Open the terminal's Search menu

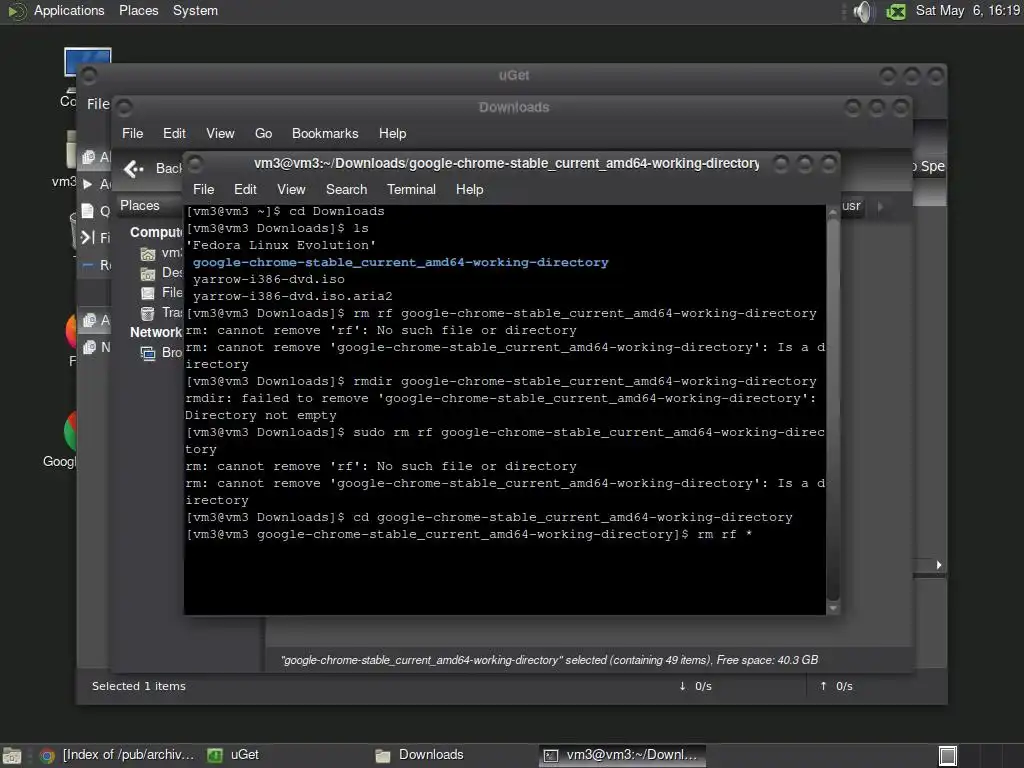[346, 189]
